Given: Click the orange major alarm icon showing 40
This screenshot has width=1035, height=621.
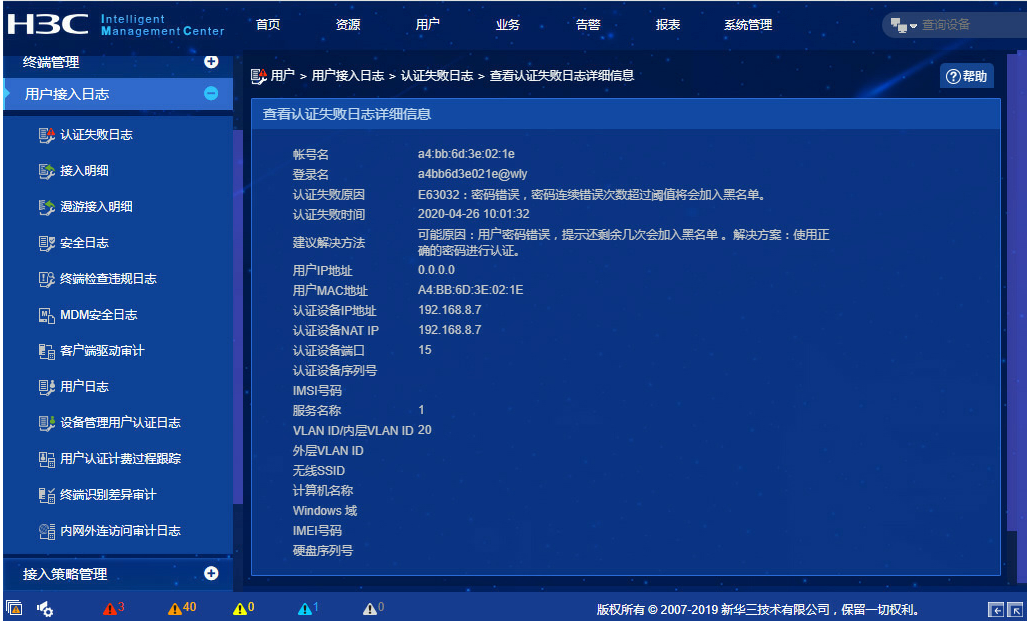Looking at the screenshot, I should pyautogui.click(x=174, y=608).
